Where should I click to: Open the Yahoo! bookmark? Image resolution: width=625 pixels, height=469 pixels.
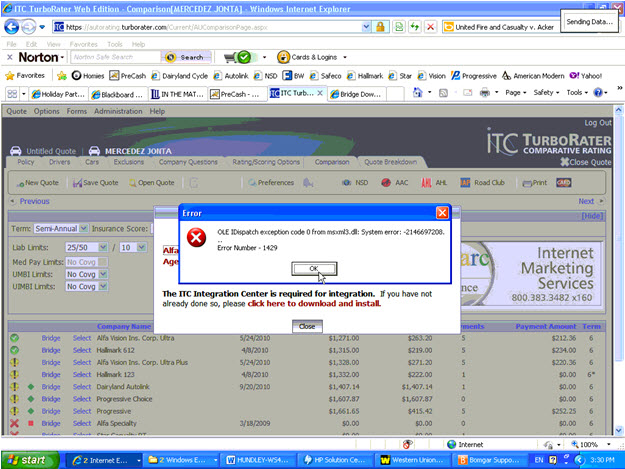click(x=586, y=76)
